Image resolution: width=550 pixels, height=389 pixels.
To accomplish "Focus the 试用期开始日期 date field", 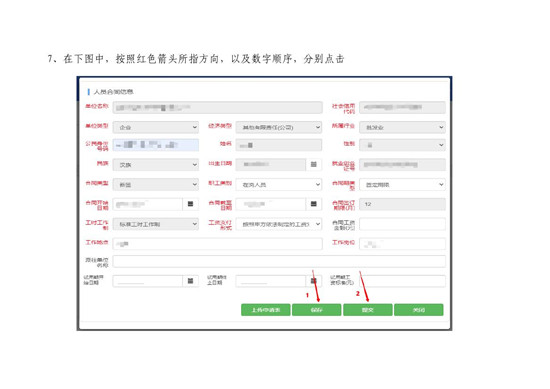I will coord(148,281).
